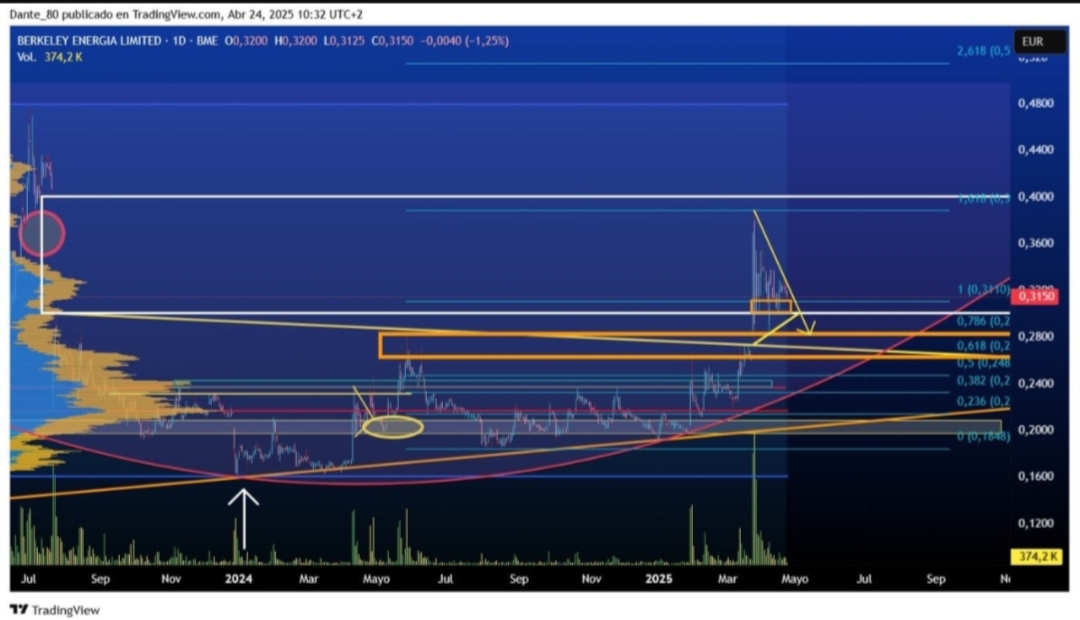Click the TradingView logo at the bottom
The height and width of the screenshot is (620, 1080).
coord(54,610)
